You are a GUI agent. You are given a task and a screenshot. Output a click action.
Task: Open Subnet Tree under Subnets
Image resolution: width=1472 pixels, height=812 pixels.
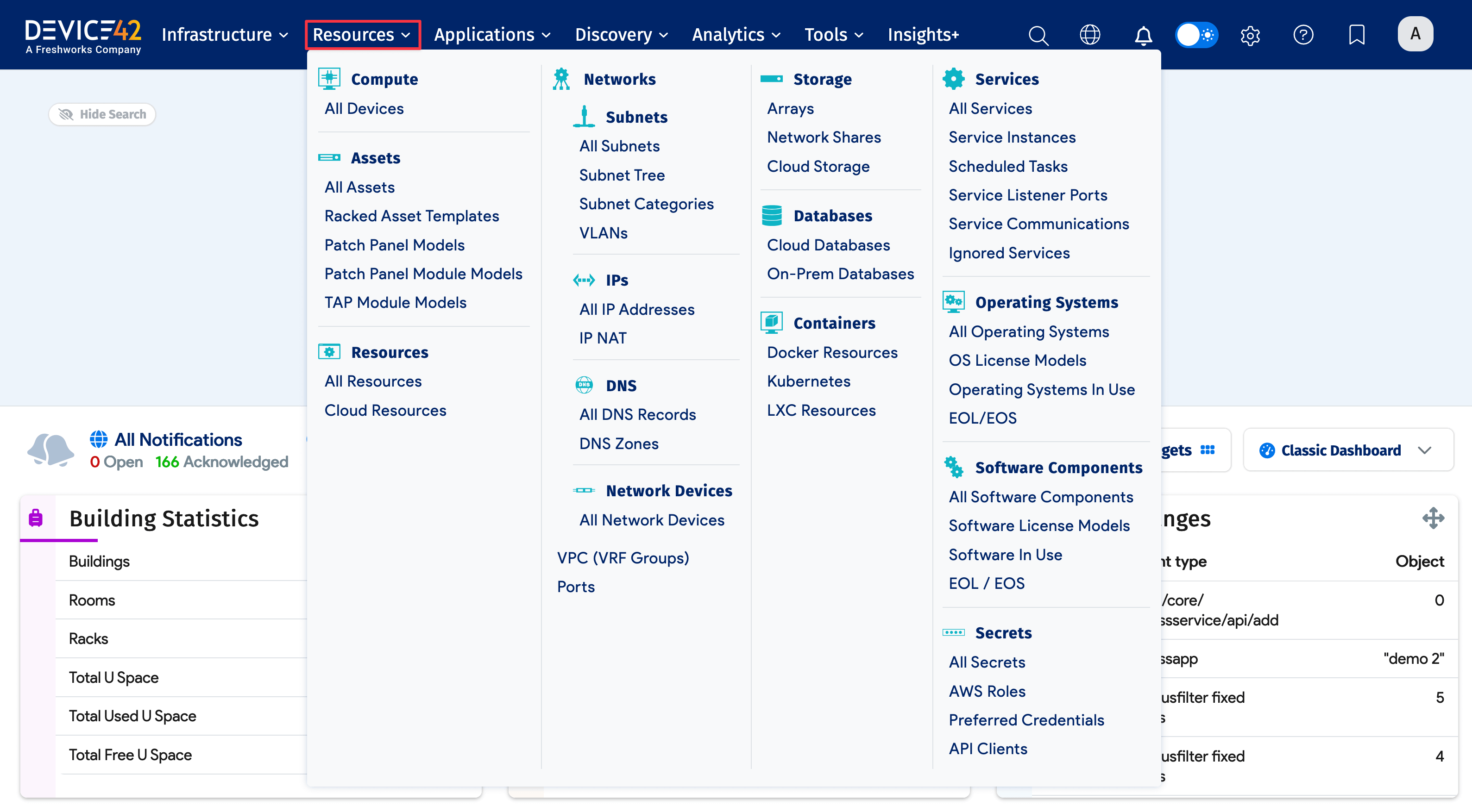(622, 175)
